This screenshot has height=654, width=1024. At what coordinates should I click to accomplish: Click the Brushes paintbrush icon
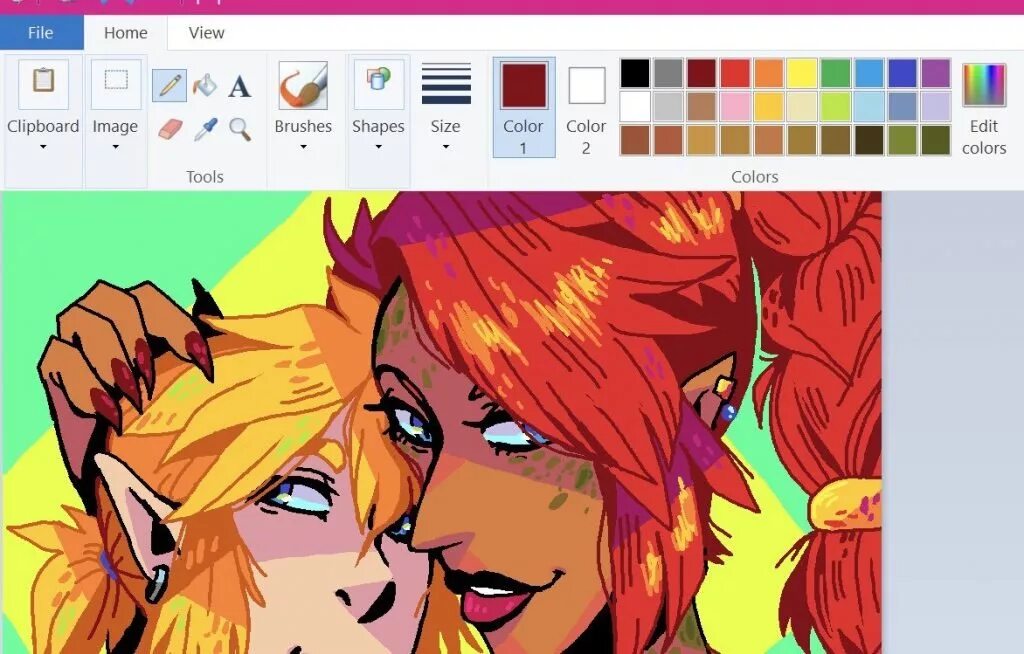pyautogui.click(x=303, y=85)
